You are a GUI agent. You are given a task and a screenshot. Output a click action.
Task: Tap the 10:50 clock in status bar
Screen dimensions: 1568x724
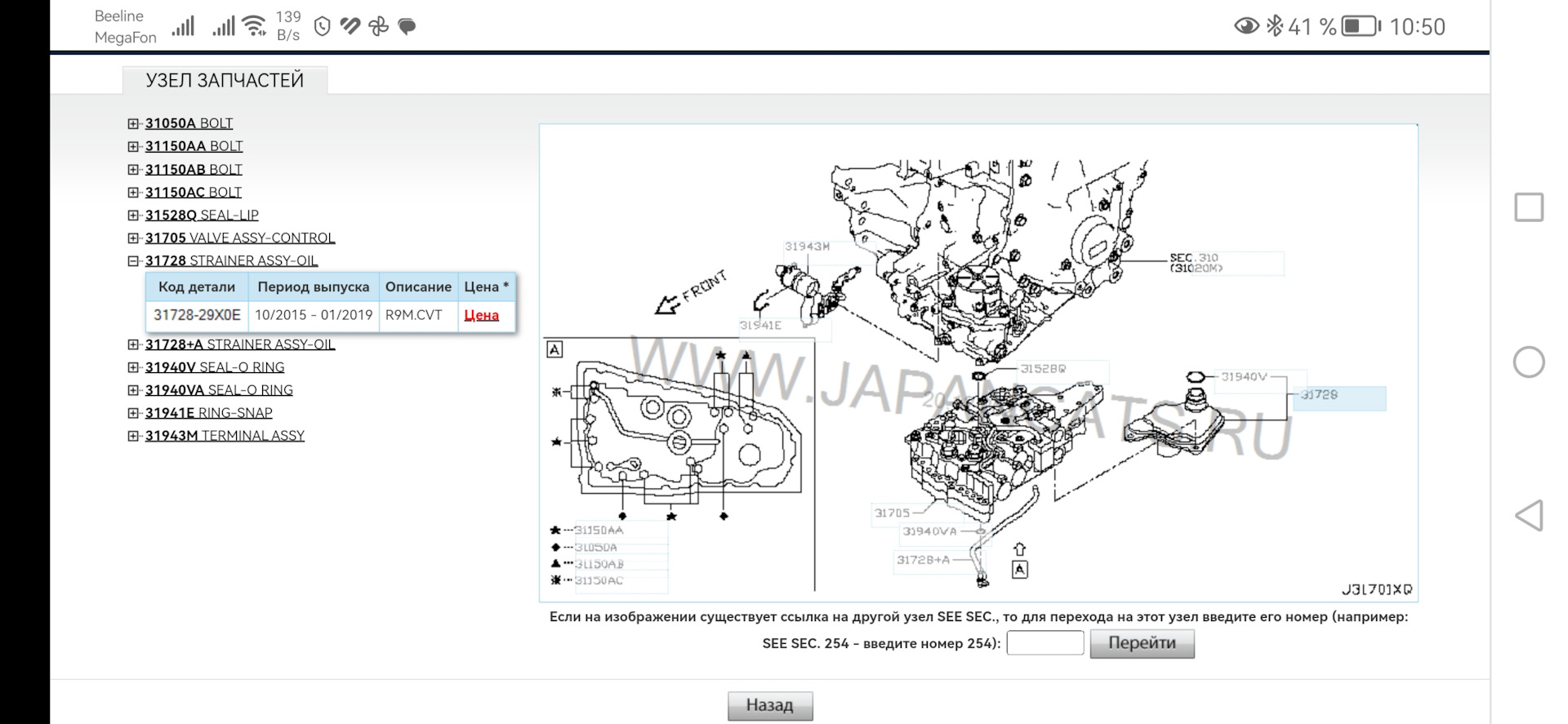coord(1418,27)
